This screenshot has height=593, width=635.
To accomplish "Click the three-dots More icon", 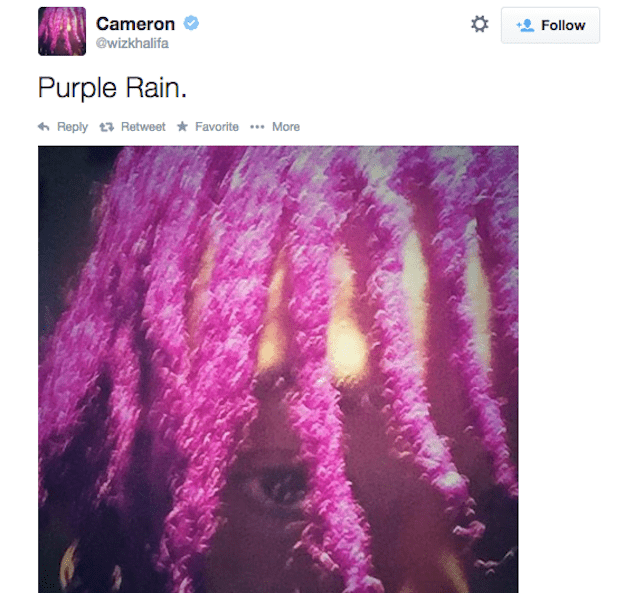I will click(x=257, y=127).
